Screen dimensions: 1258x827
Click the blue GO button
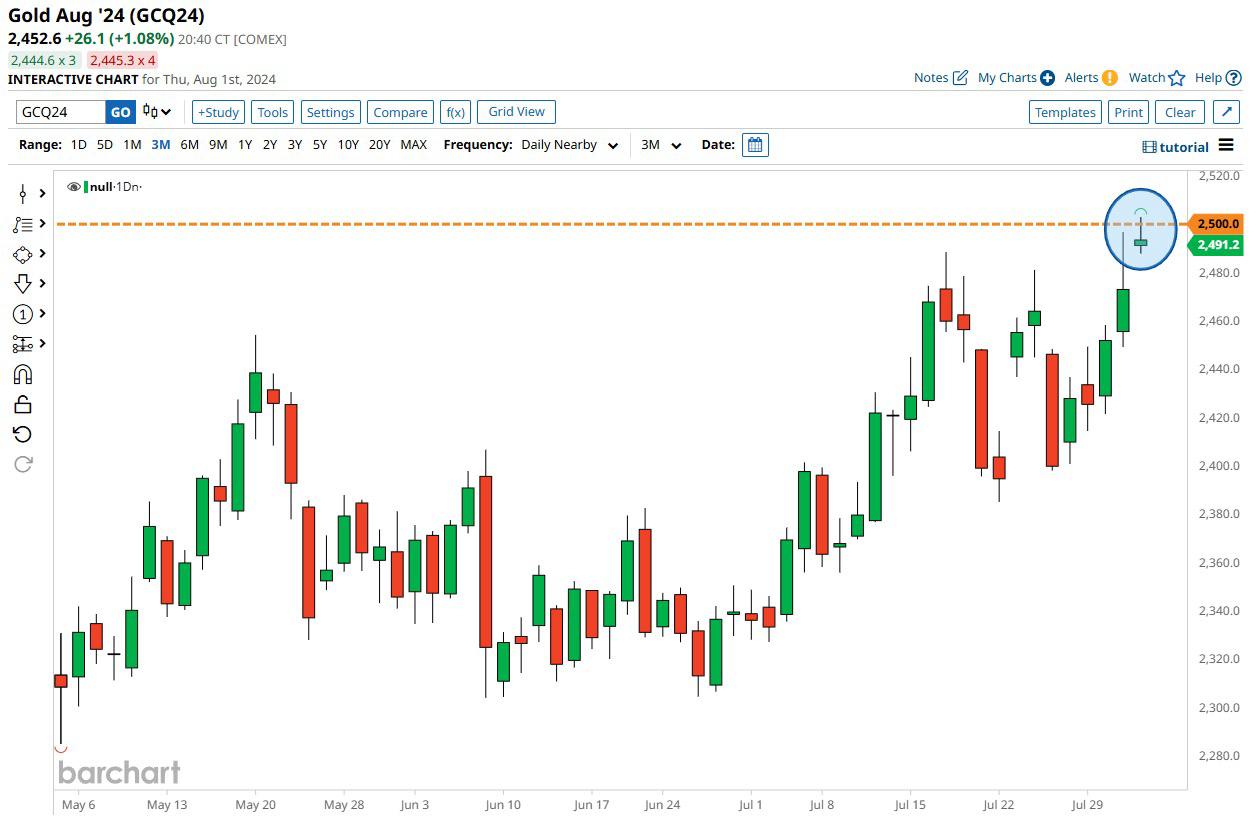(x=120, y=112)
